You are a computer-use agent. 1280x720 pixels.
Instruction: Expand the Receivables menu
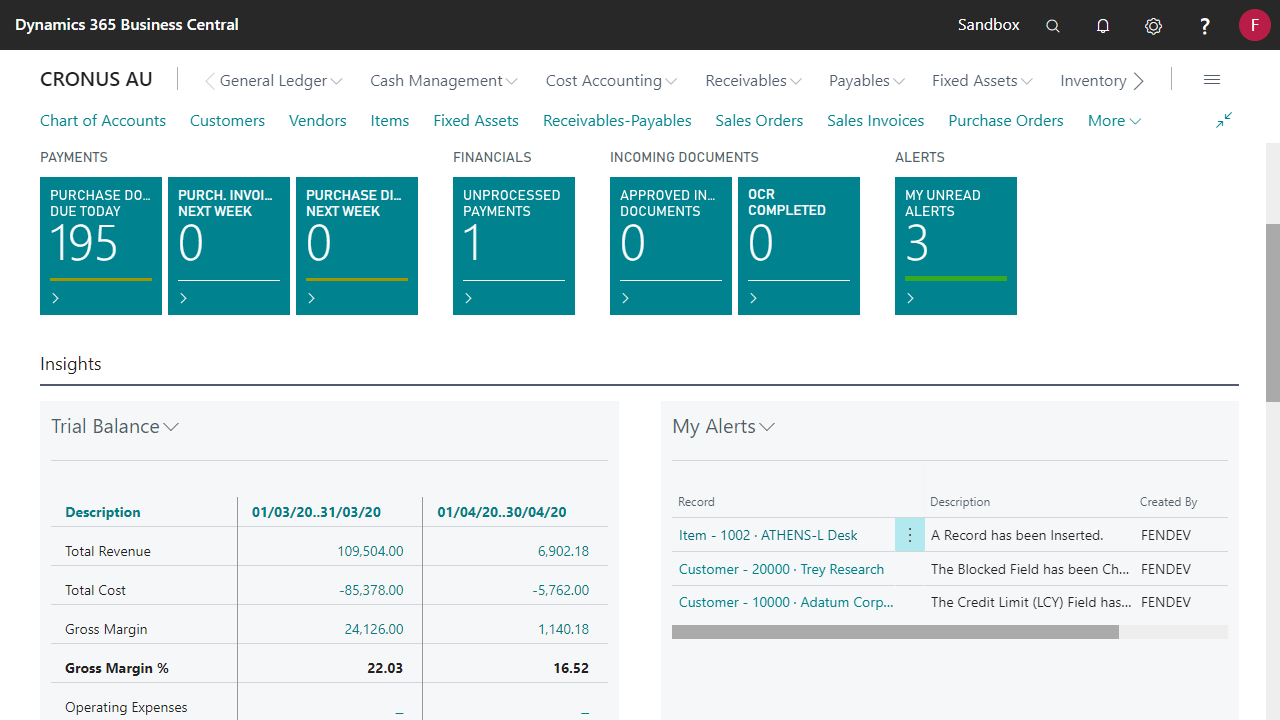point(753,81)
